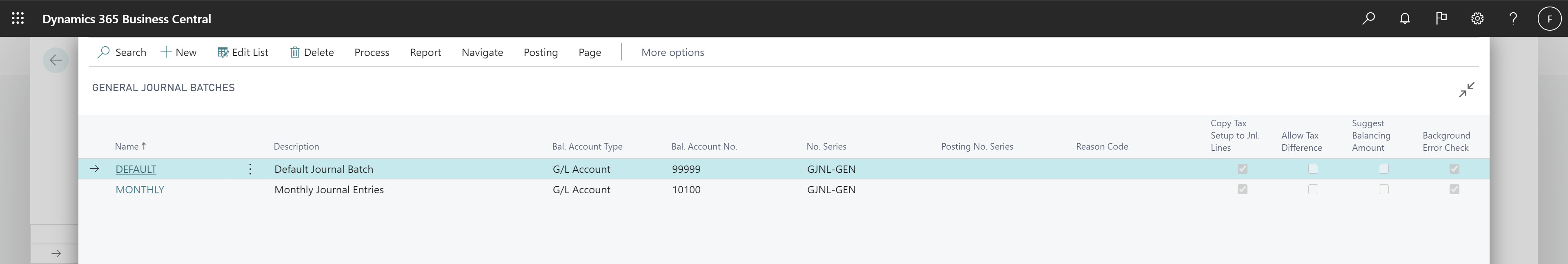Create a New journal batch
Screen dimensions: 1568x264
178,52
